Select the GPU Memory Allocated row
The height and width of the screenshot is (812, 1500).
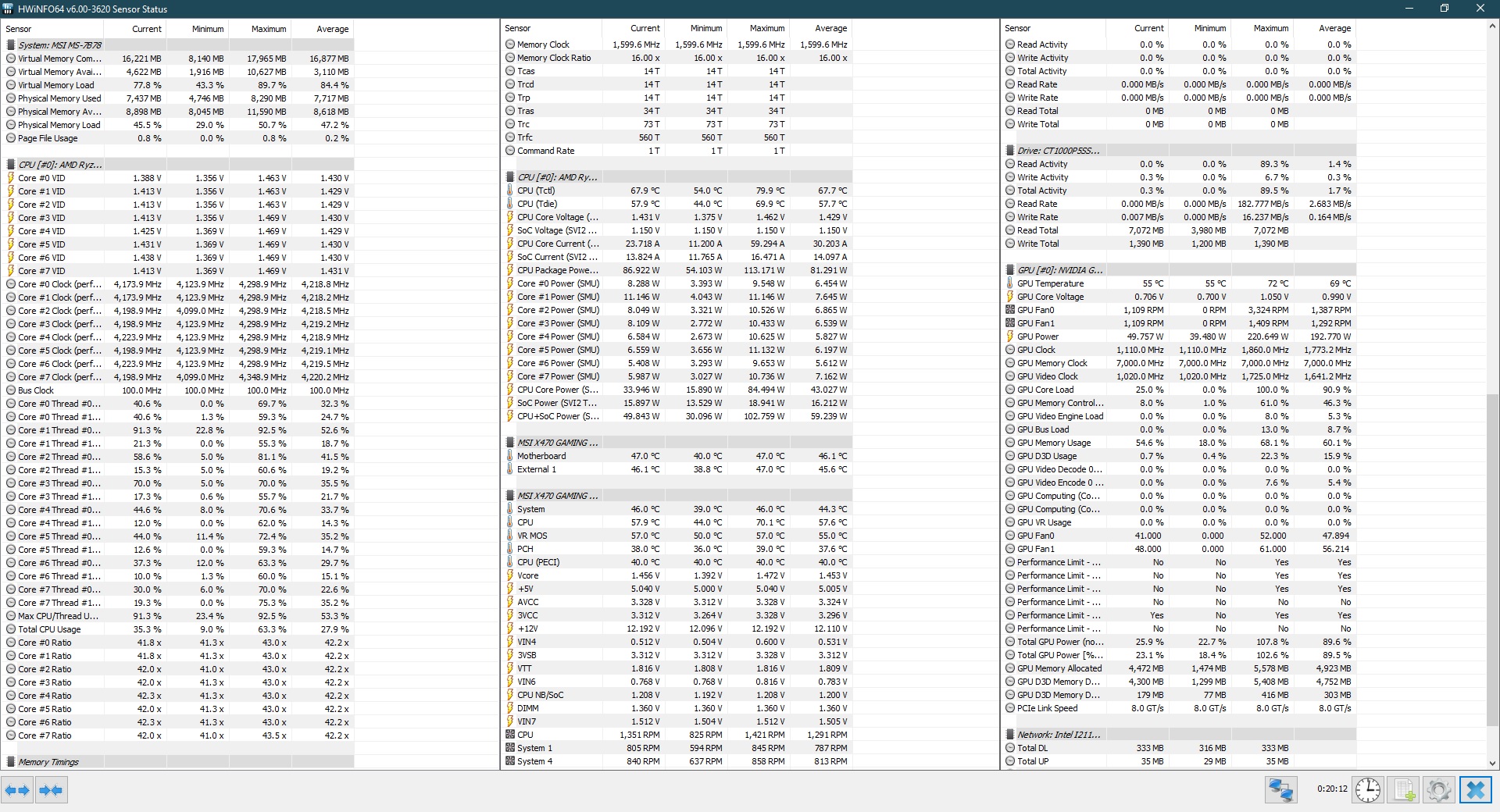point(1178,668)
